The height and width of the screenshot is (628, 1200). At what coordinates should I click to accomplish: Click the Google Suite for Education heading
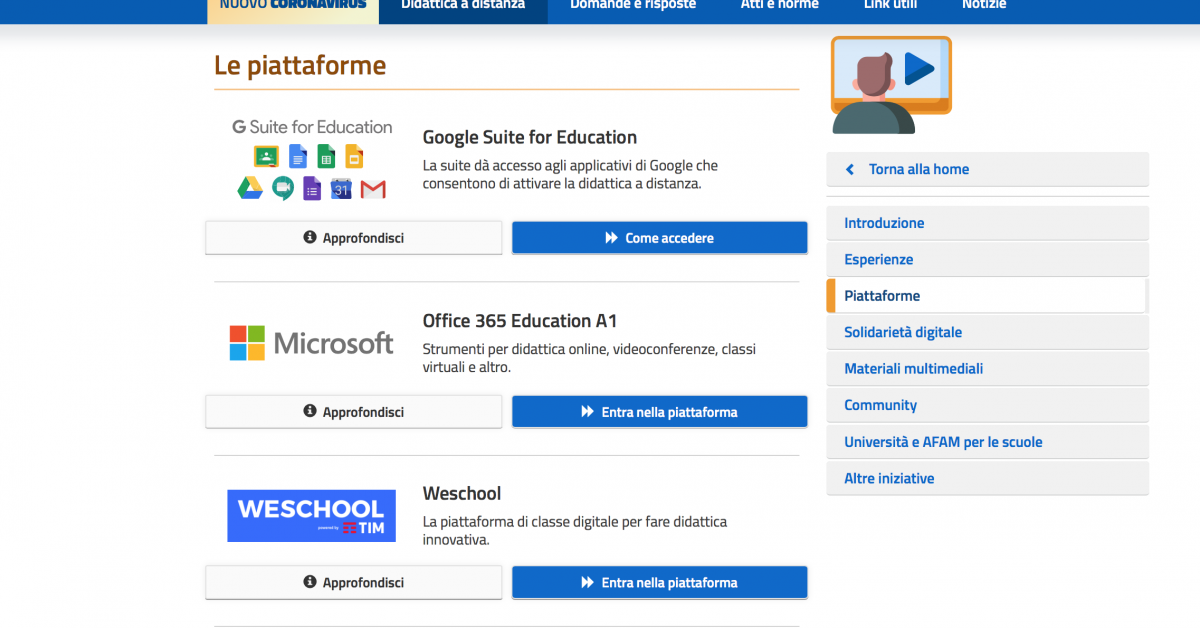[x=530, y=137]
